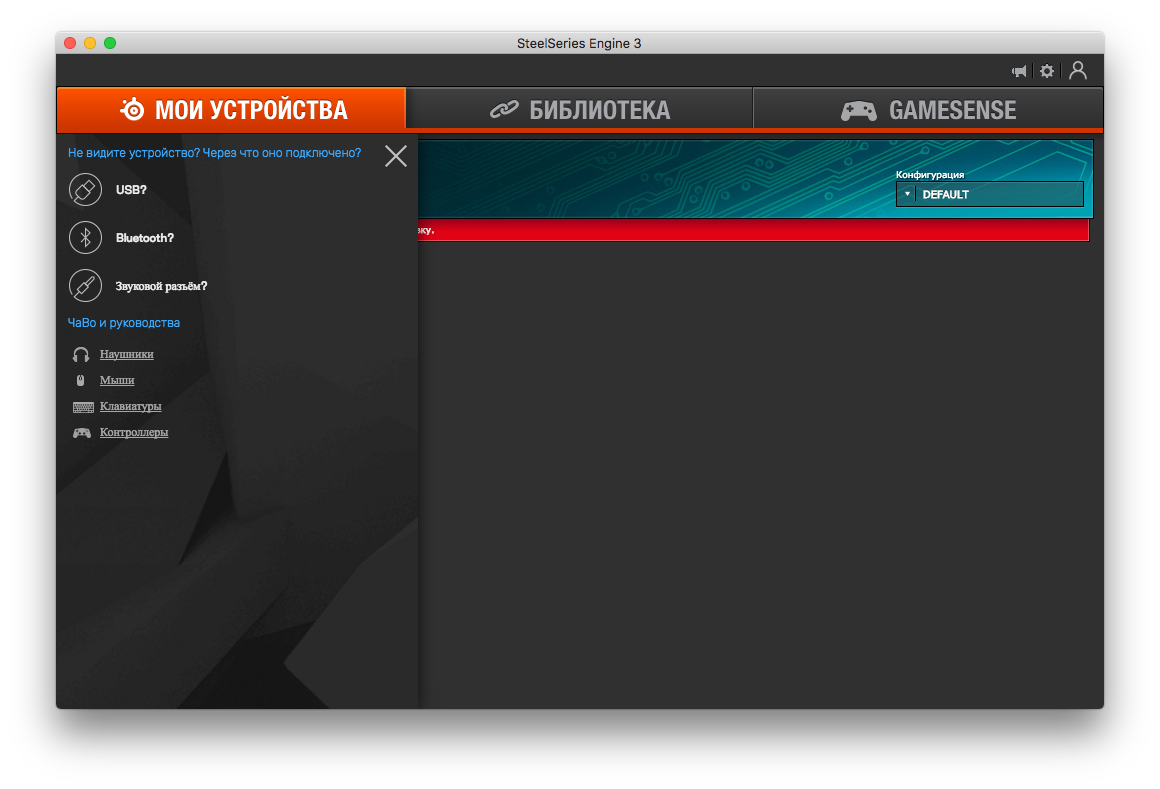Open the Клавиатуры guide link
1160x789 pixels.
(x=130, y=406)
